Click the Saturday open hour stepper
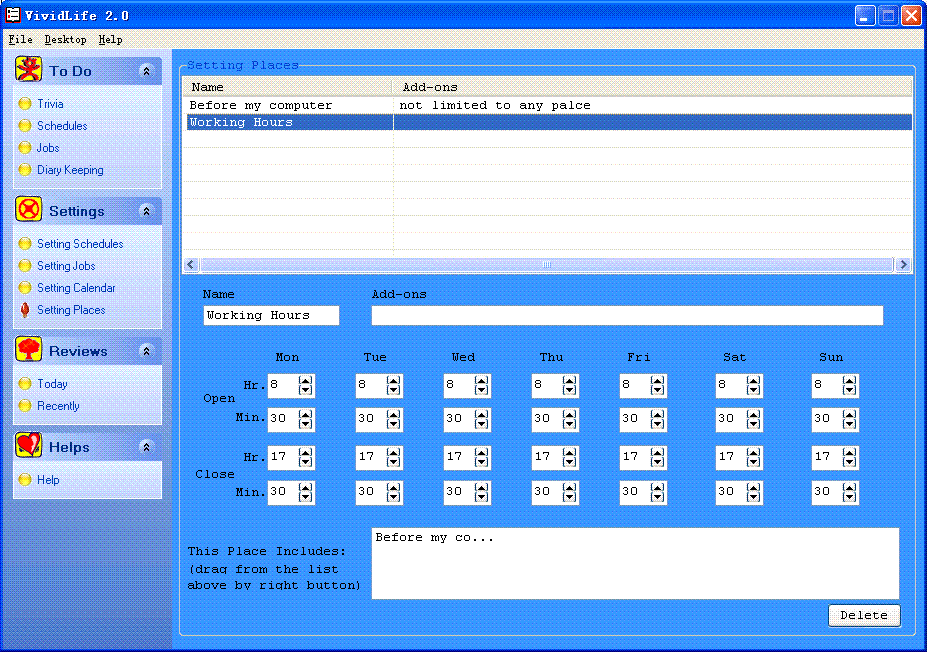 pos(754,385)
